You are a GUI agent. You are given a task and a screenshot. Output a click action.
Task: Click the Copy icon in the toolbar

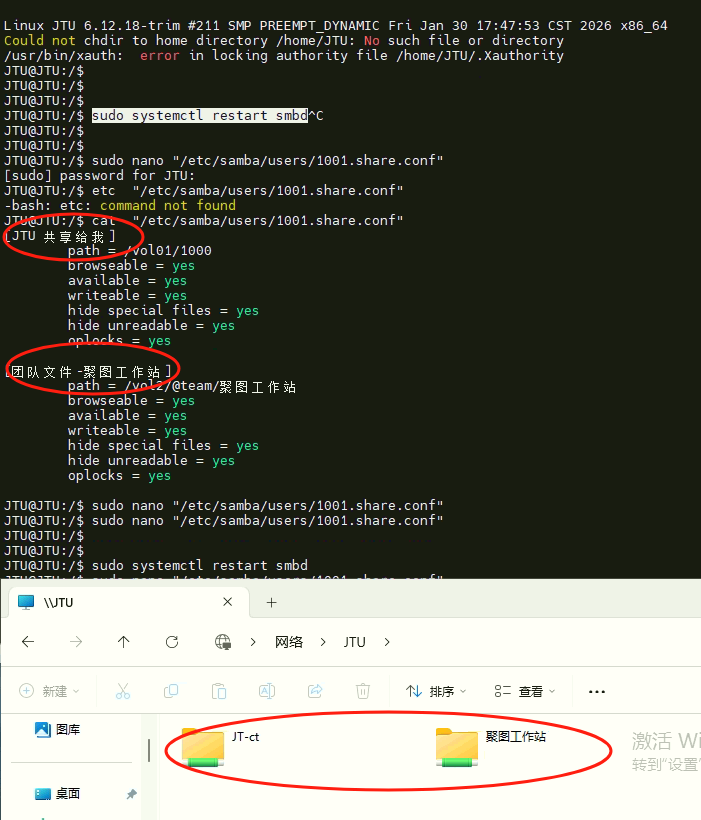click(171, 691)
